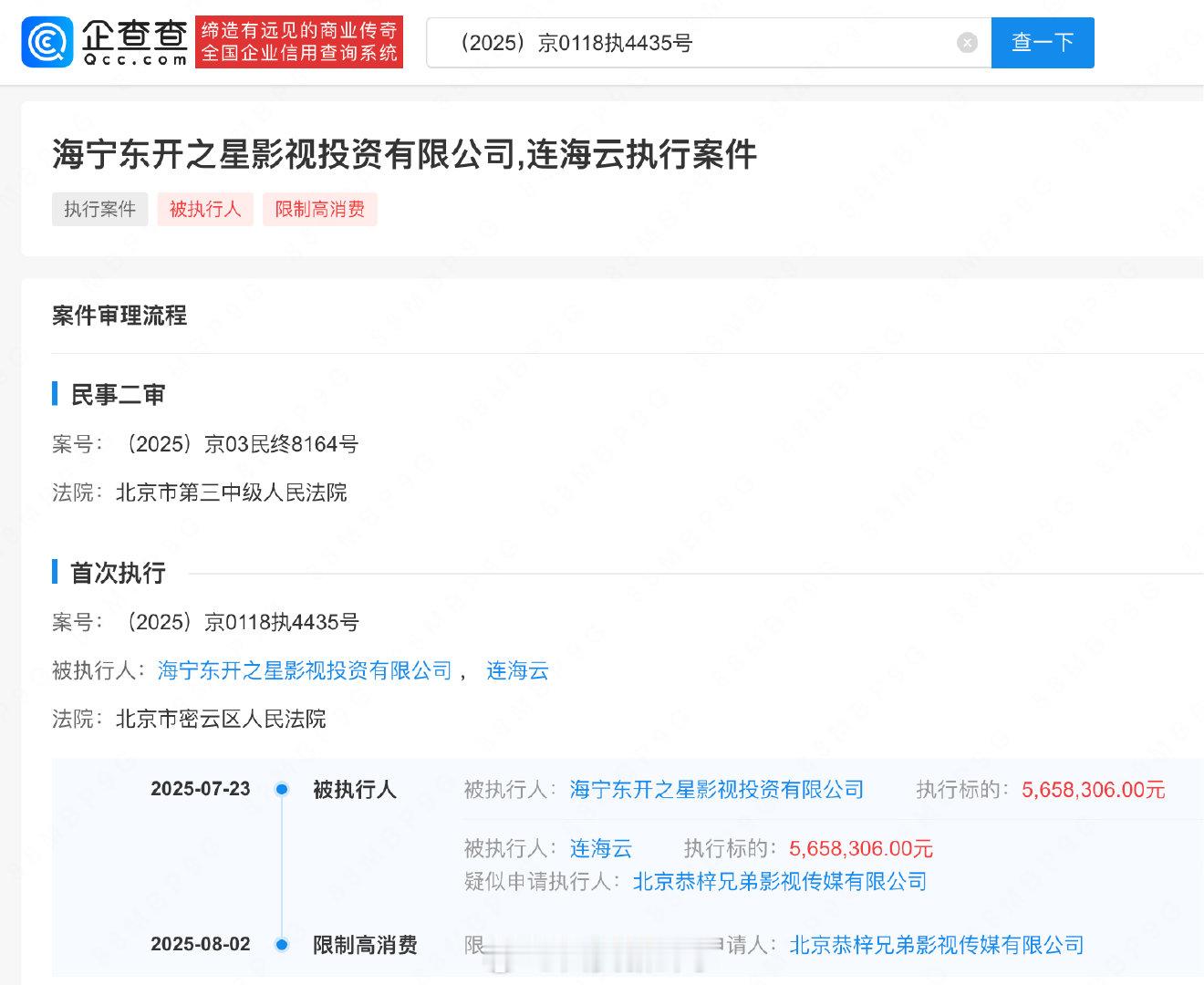Click the 限制高消费 timeline event label
Image resolution: width=1204 pixels, height=985 pixels.
coord(365,945)
